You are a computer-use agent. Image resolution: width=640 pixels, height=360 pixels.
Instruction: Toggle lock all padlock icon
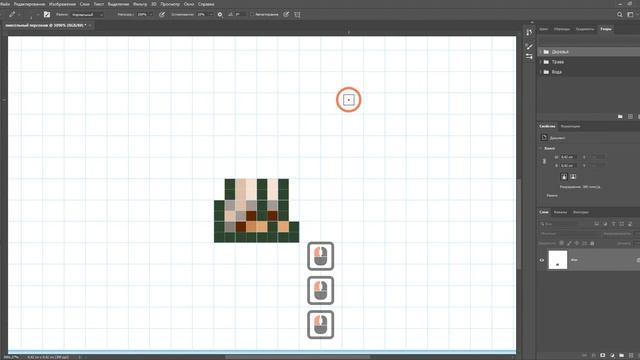click(x=592, y=243)
